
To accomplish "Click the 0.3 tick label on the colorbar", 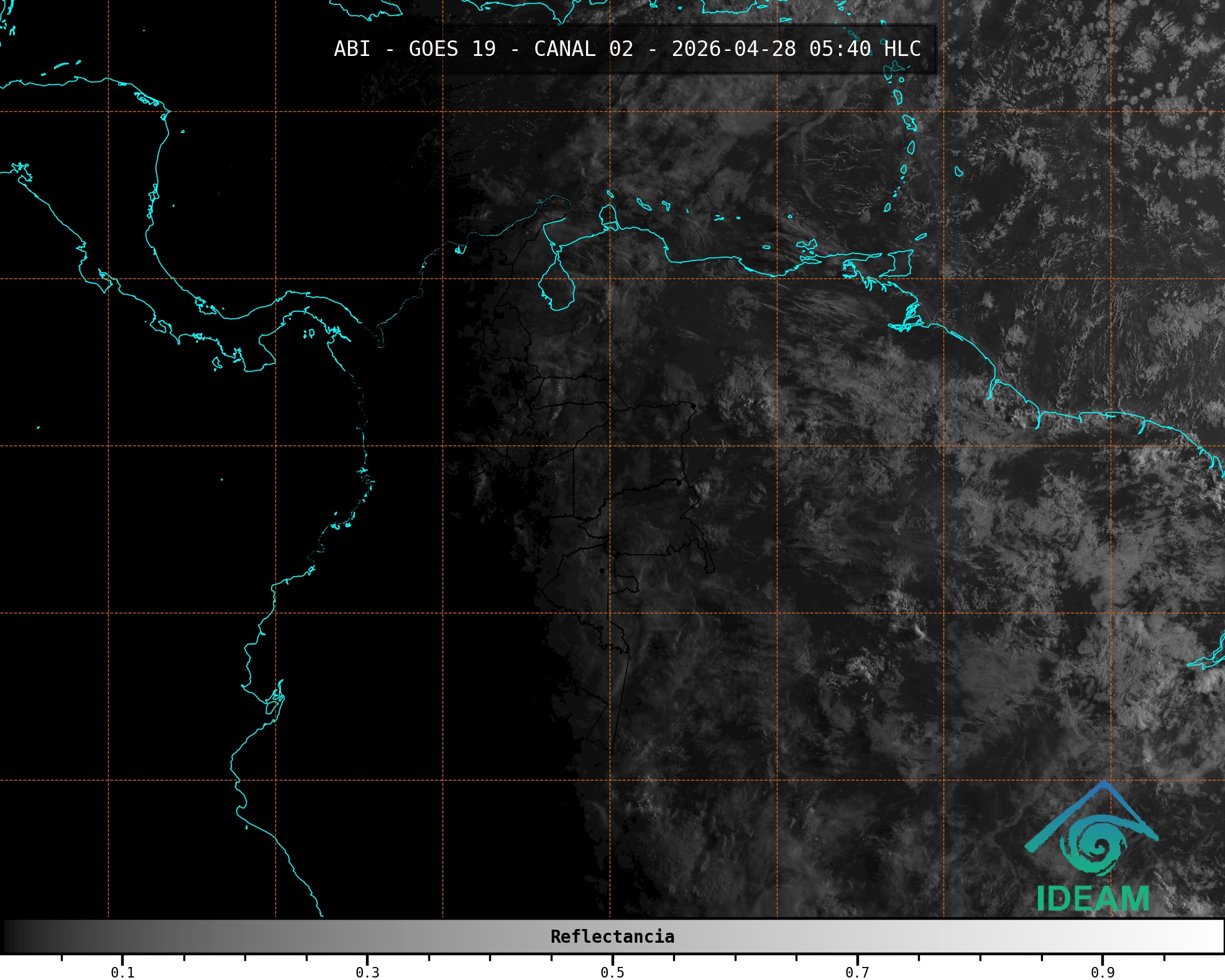I will pyautogui.click(x=367, y=972).
